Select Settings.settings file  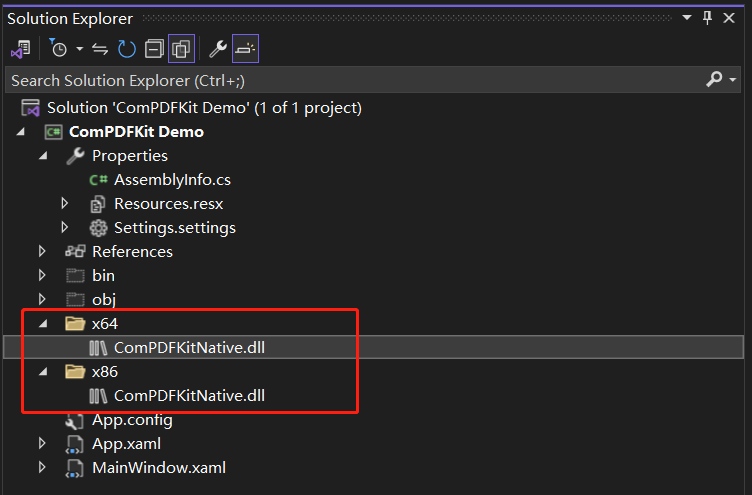(x=175, y=228)
